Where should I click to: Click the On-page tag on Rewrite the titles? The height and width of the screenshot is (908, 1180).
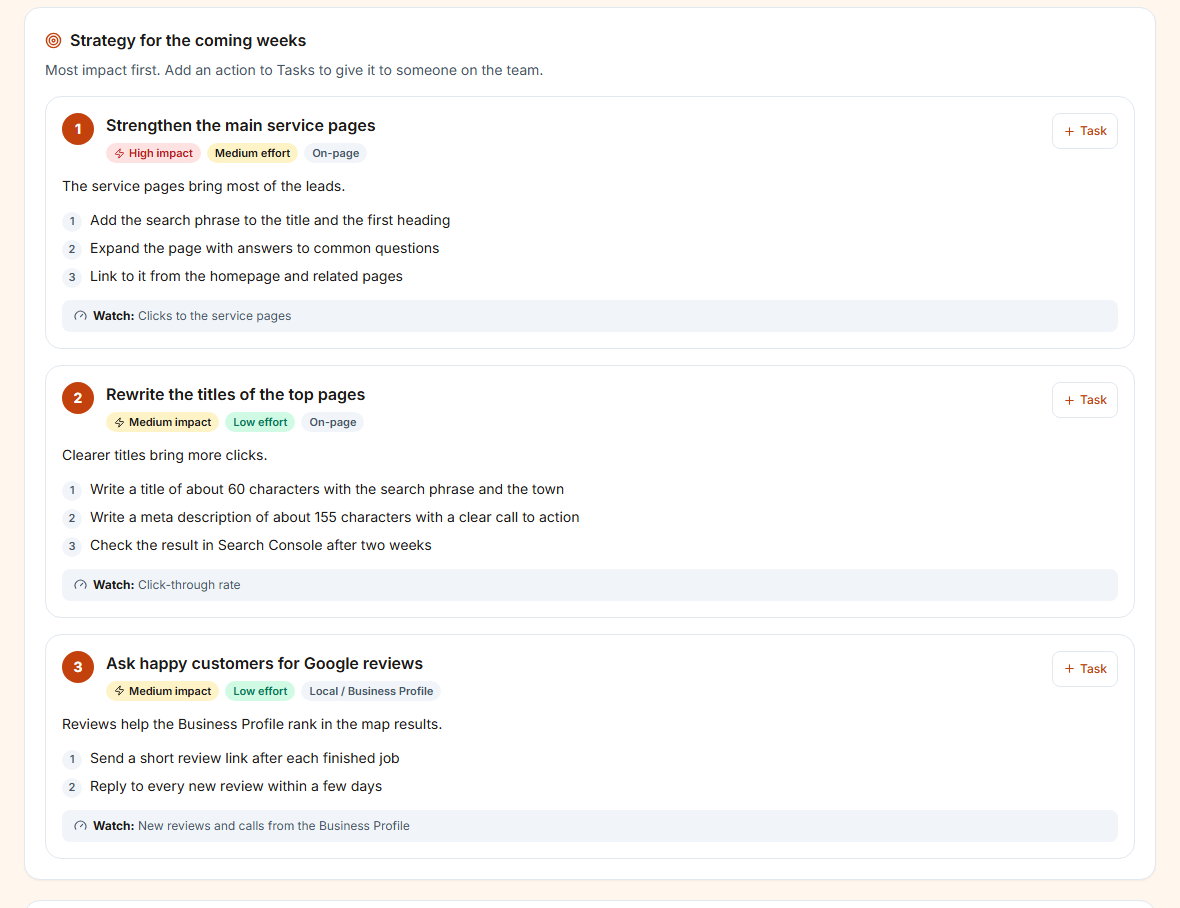click(333, 422)
